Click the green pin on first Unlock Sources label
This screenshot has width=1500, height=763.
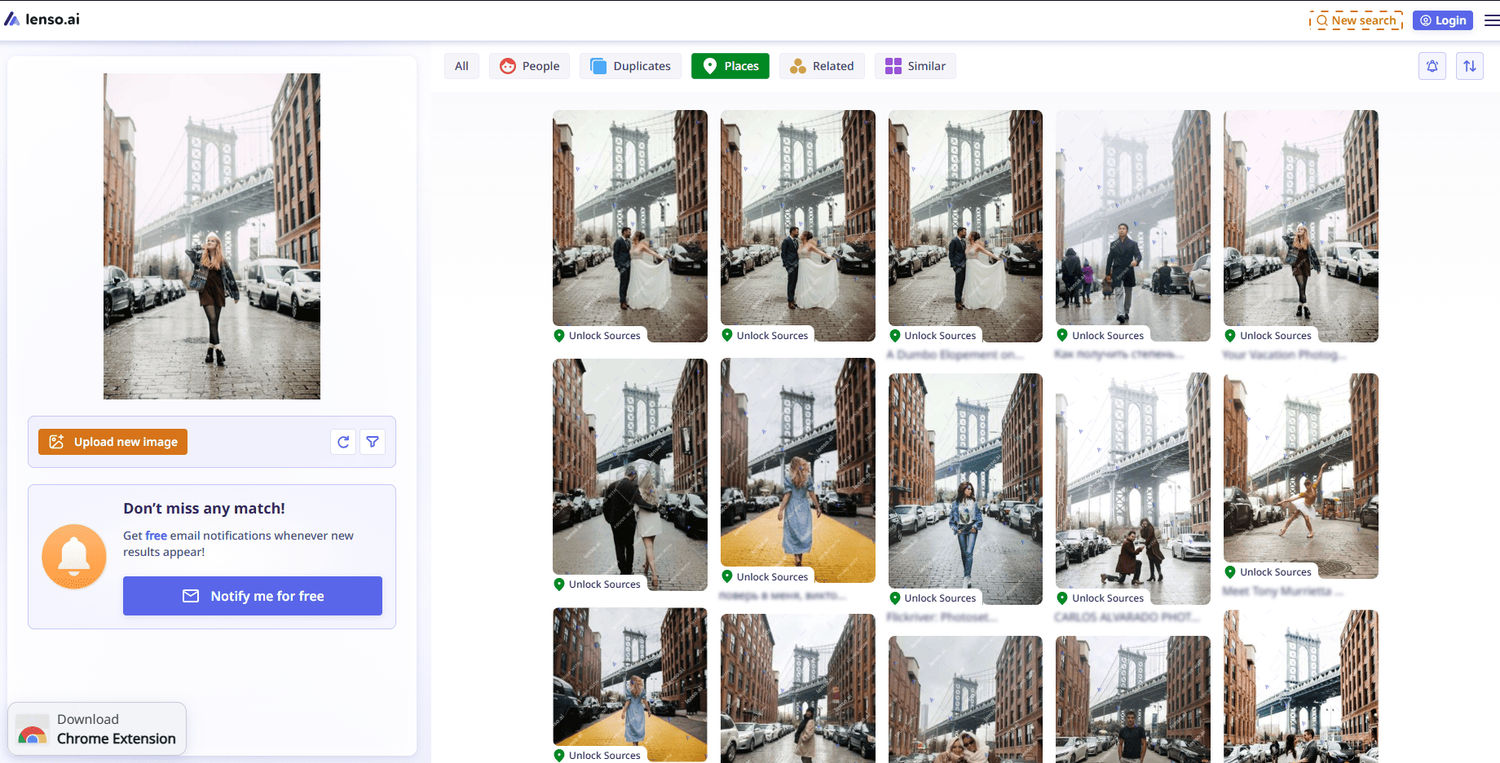click(561, 335)
